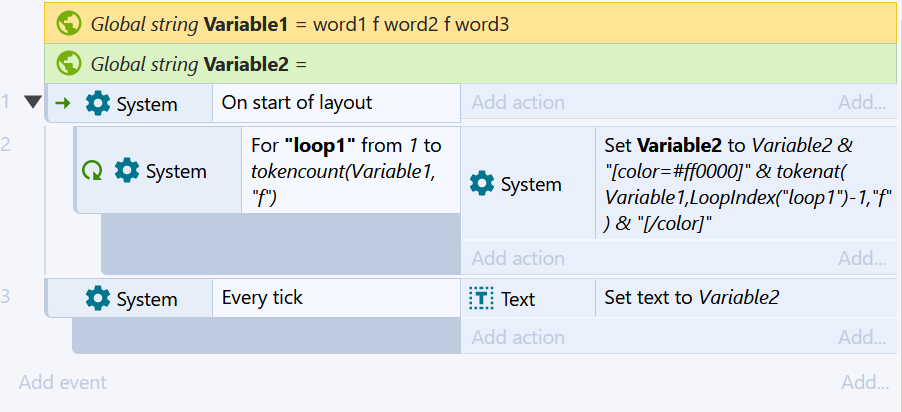Click the green arrow trigger icon

(x=63, y=104)
